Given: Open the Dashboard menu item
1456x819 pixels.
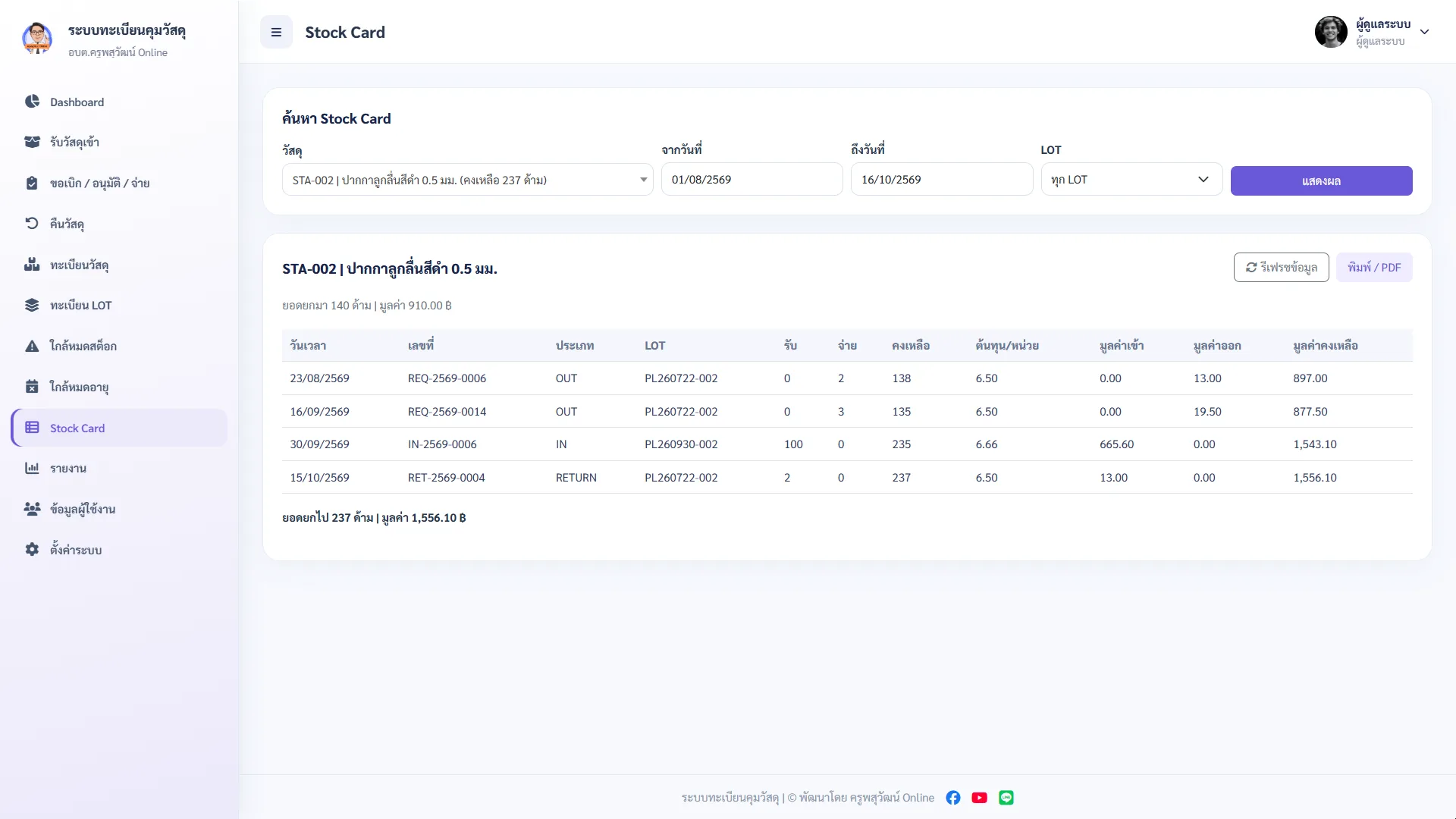Looking at the screenshot, I should (x=119, y=102).
